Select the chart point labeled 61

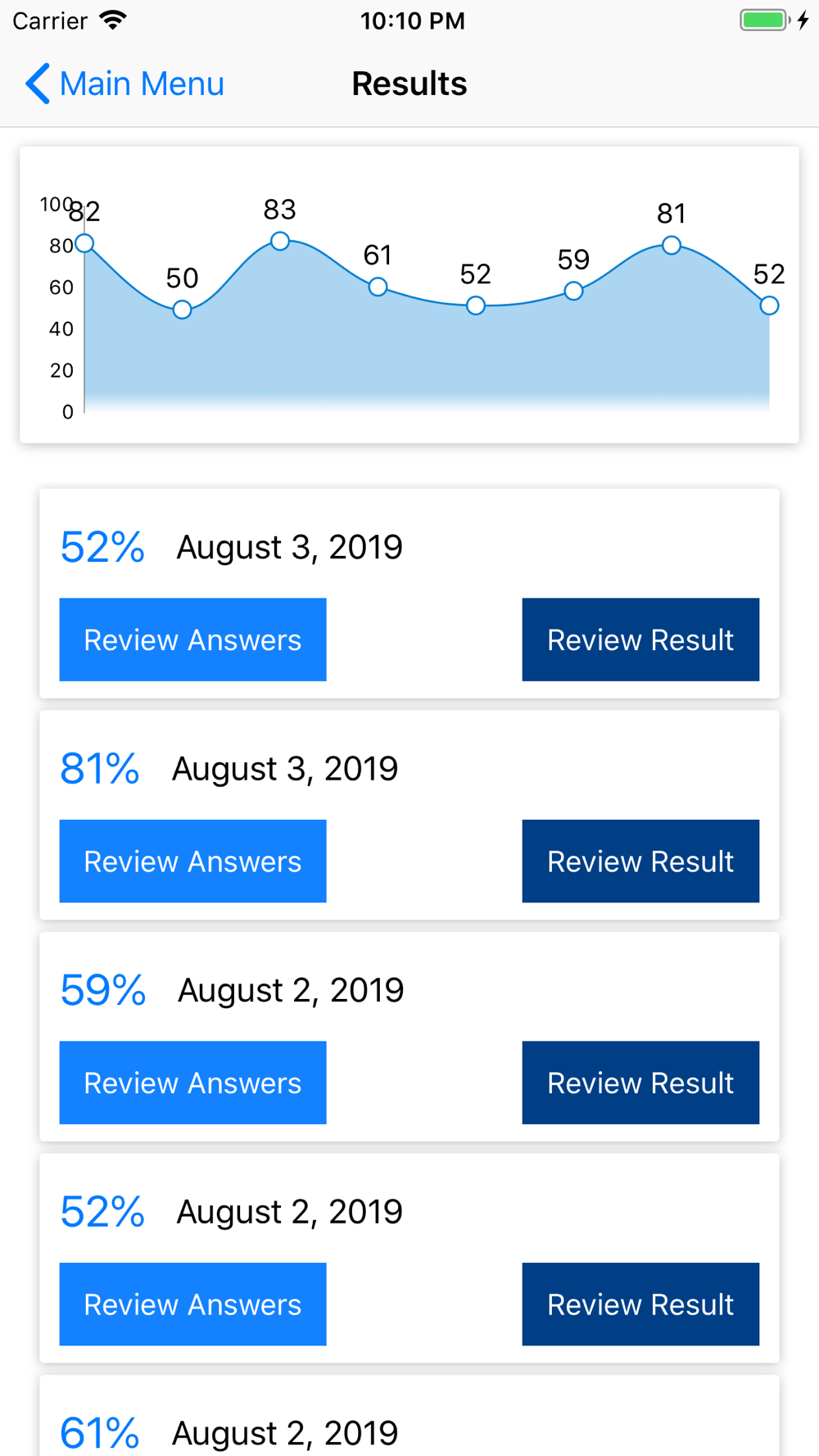(x=378, y=287)
